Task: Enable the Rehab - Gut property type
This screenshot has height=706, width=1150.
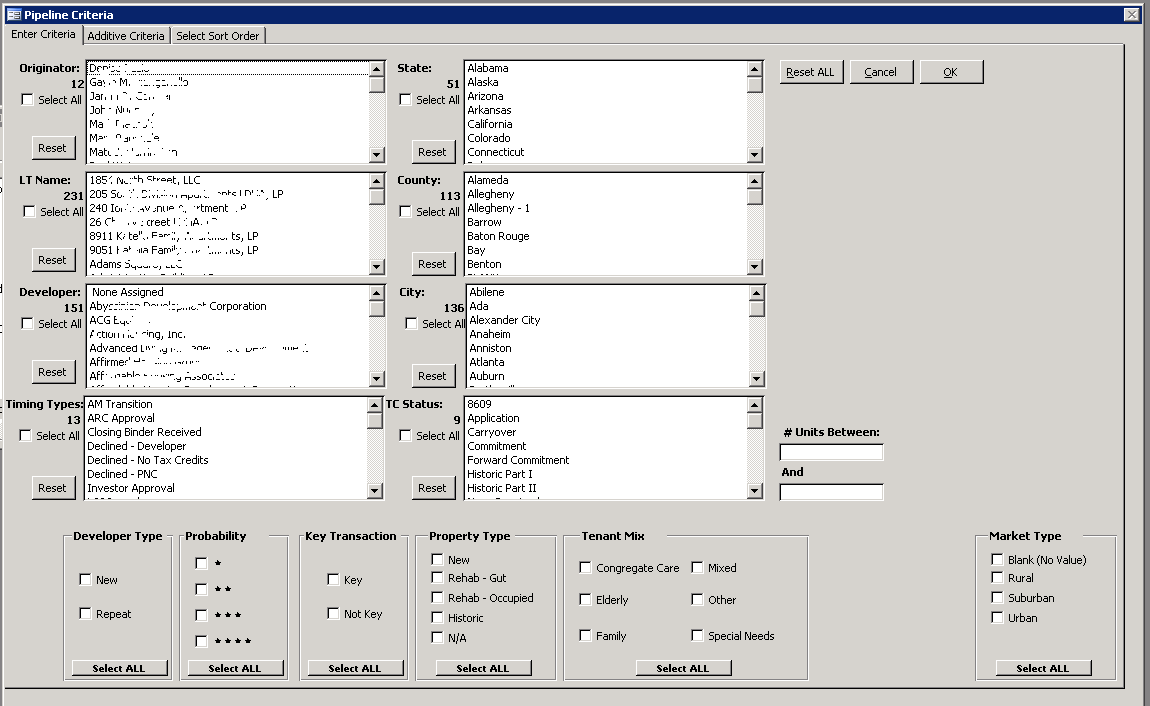Action: (437, 578)
